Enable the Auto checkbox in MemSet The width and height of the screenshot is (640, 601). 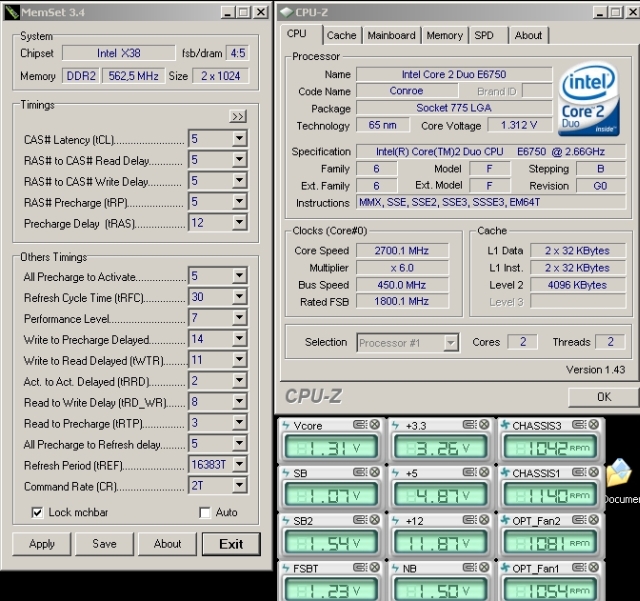point(204,512)
